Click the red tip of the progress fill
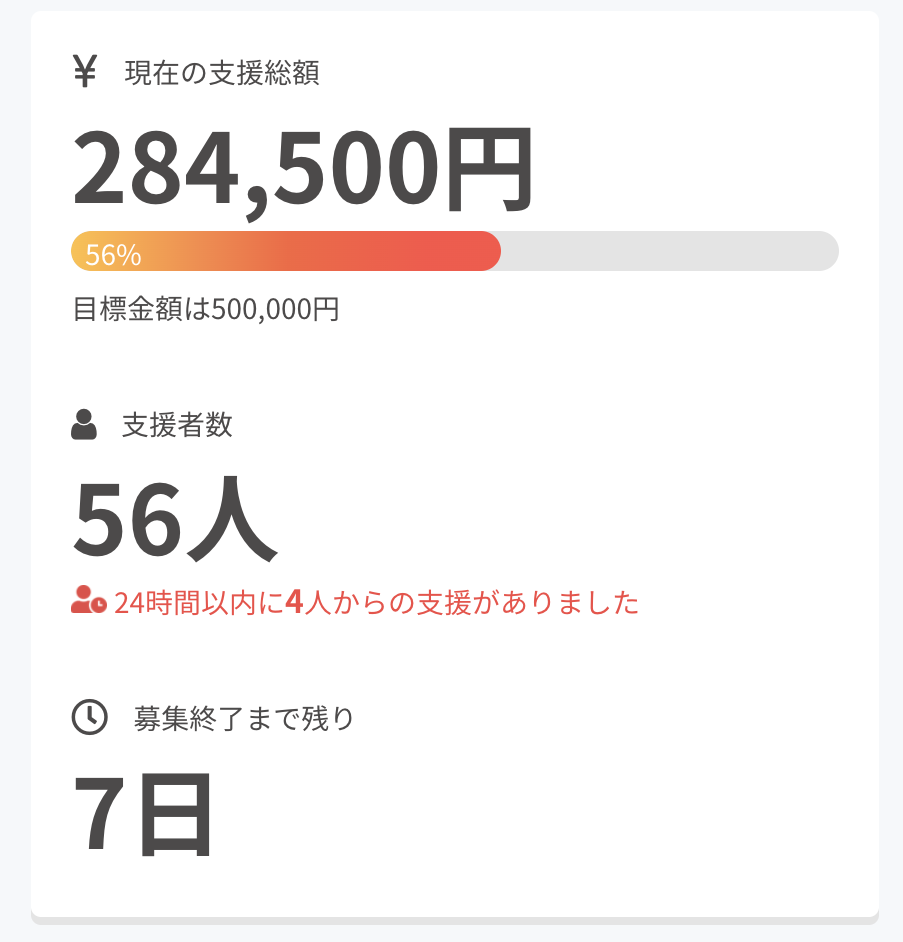Viewport: 903px width, 942px height. [485, 251]
